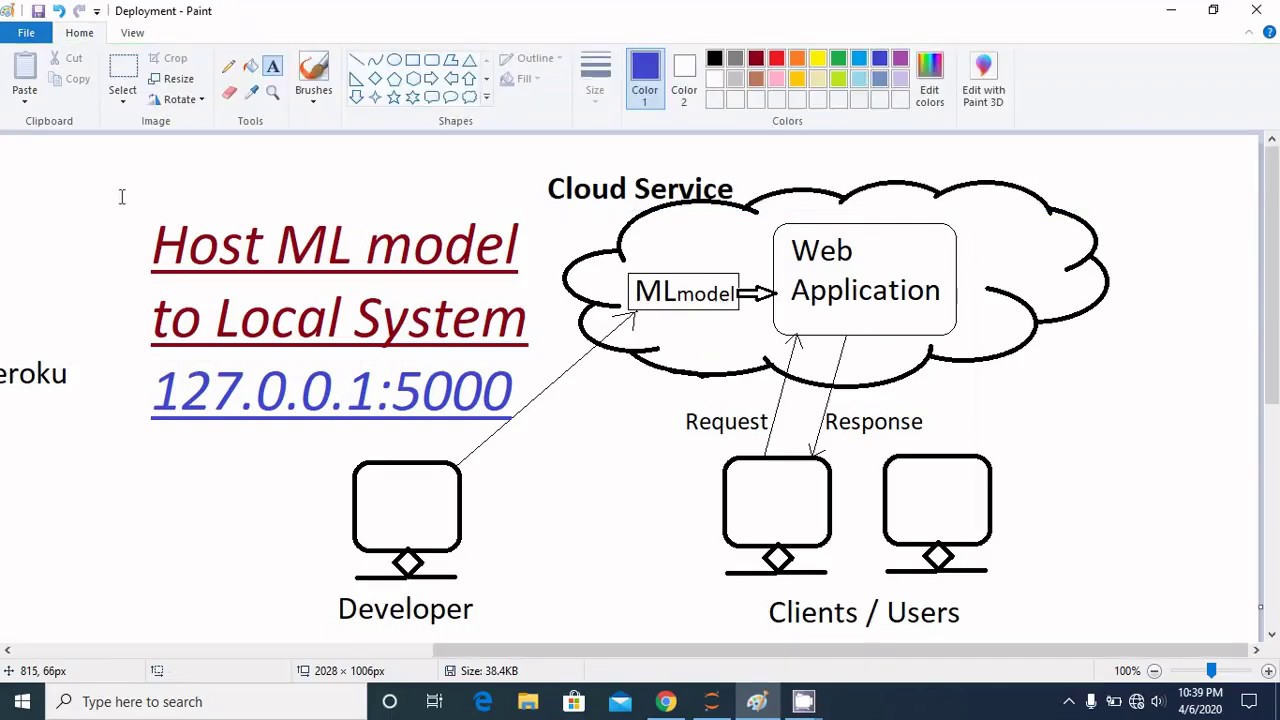Click the Save icon in title bar
This screenshot has height=720, width=1280.
click(38, 11)
